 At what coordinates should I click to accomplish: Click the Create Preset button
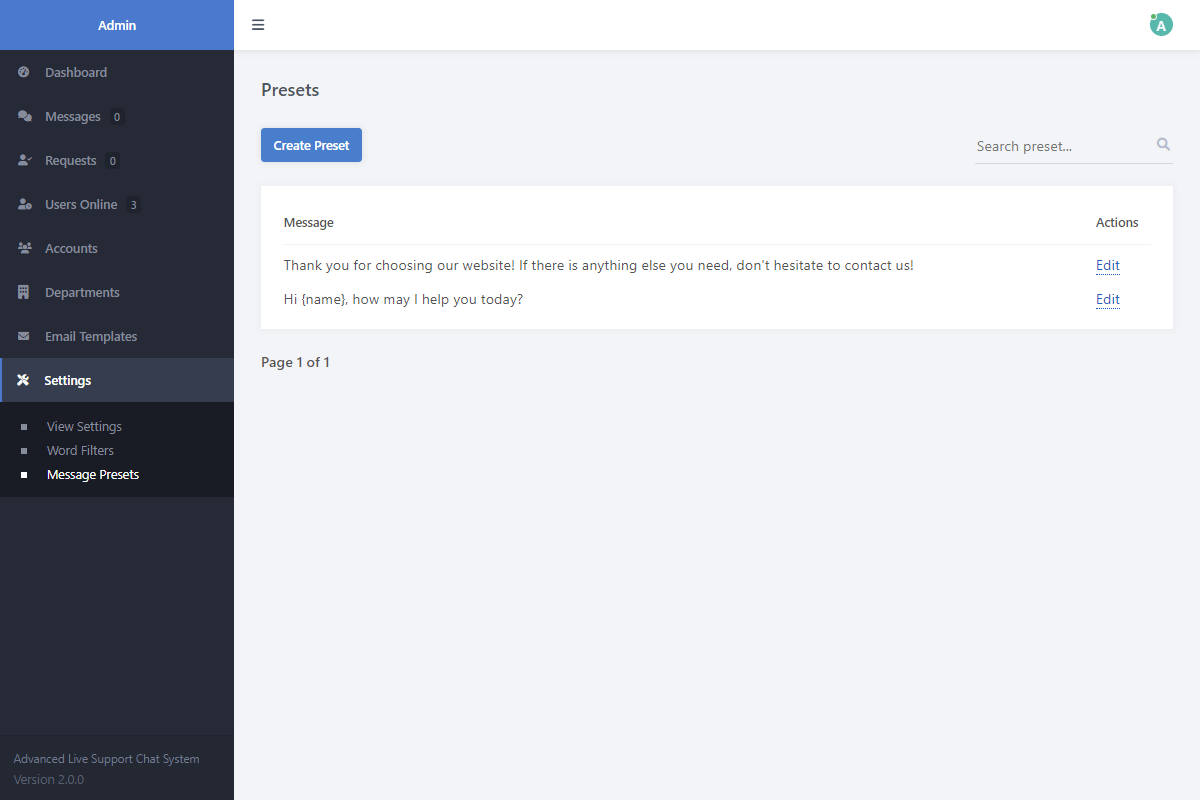click(x=311, y=145)
